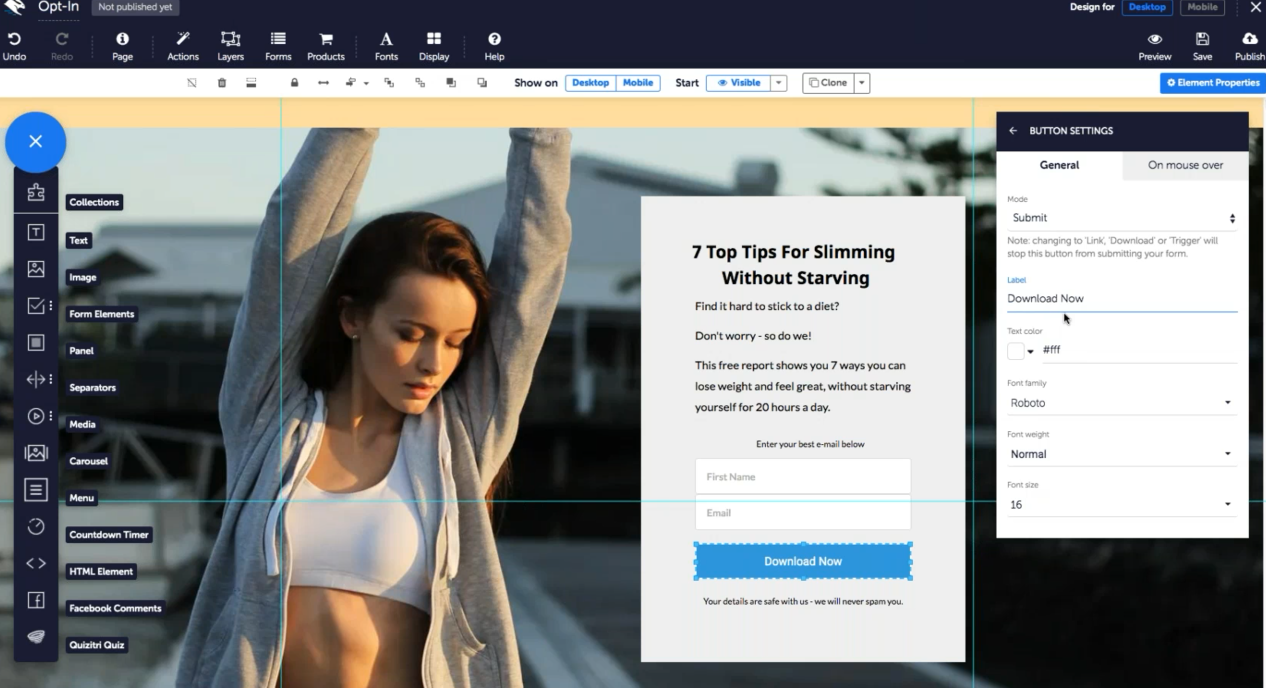Open the white Text color swatch
Image resolution: width=1266 pixels, height=688 pixels.
click(x=1016, y=351)
